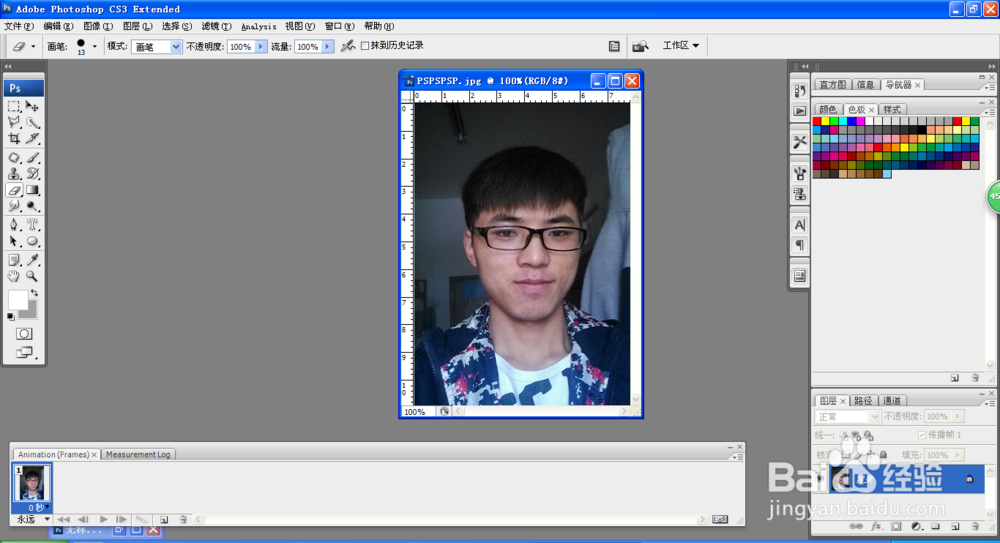This screenshot has width=1000, height=543.
Task: Select the Move tool
Action: point(33,106)
